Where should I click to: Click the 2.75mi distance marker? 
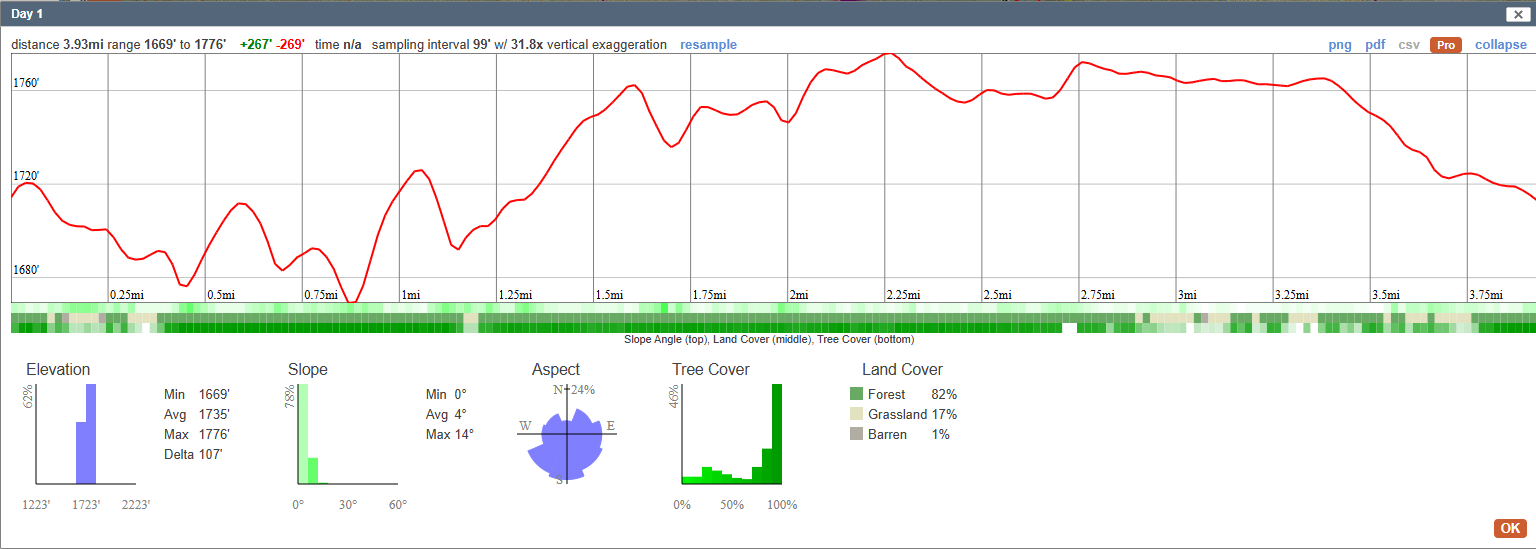coord(1097,295)
